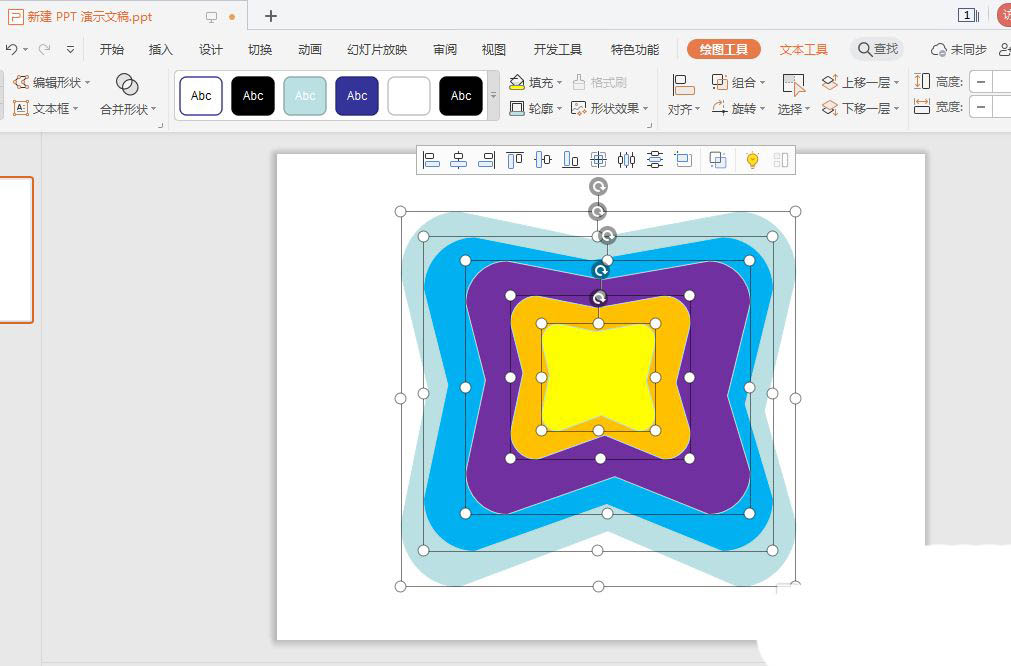
Task: Click the group shapes icon in floating toolbar
Action: [718, 160]
